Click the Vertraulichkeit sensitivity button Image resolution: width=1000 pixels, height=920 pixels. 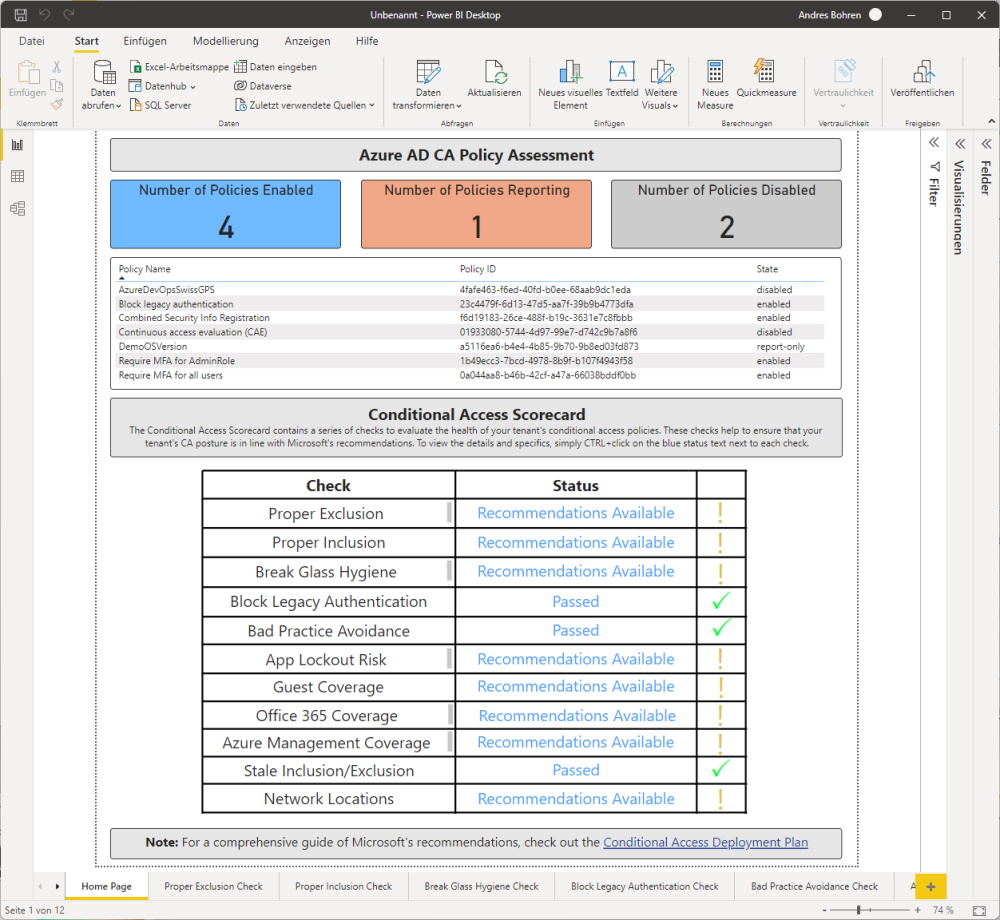coord(843,85)
